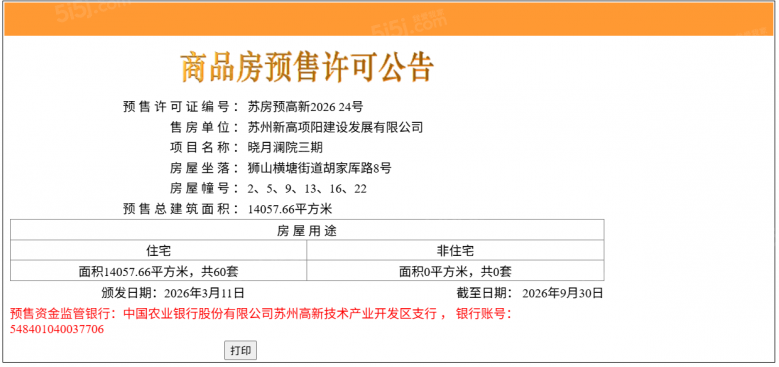Click the 截至日期 label
The height and width of the screenshot is (367, 779).
484,293
